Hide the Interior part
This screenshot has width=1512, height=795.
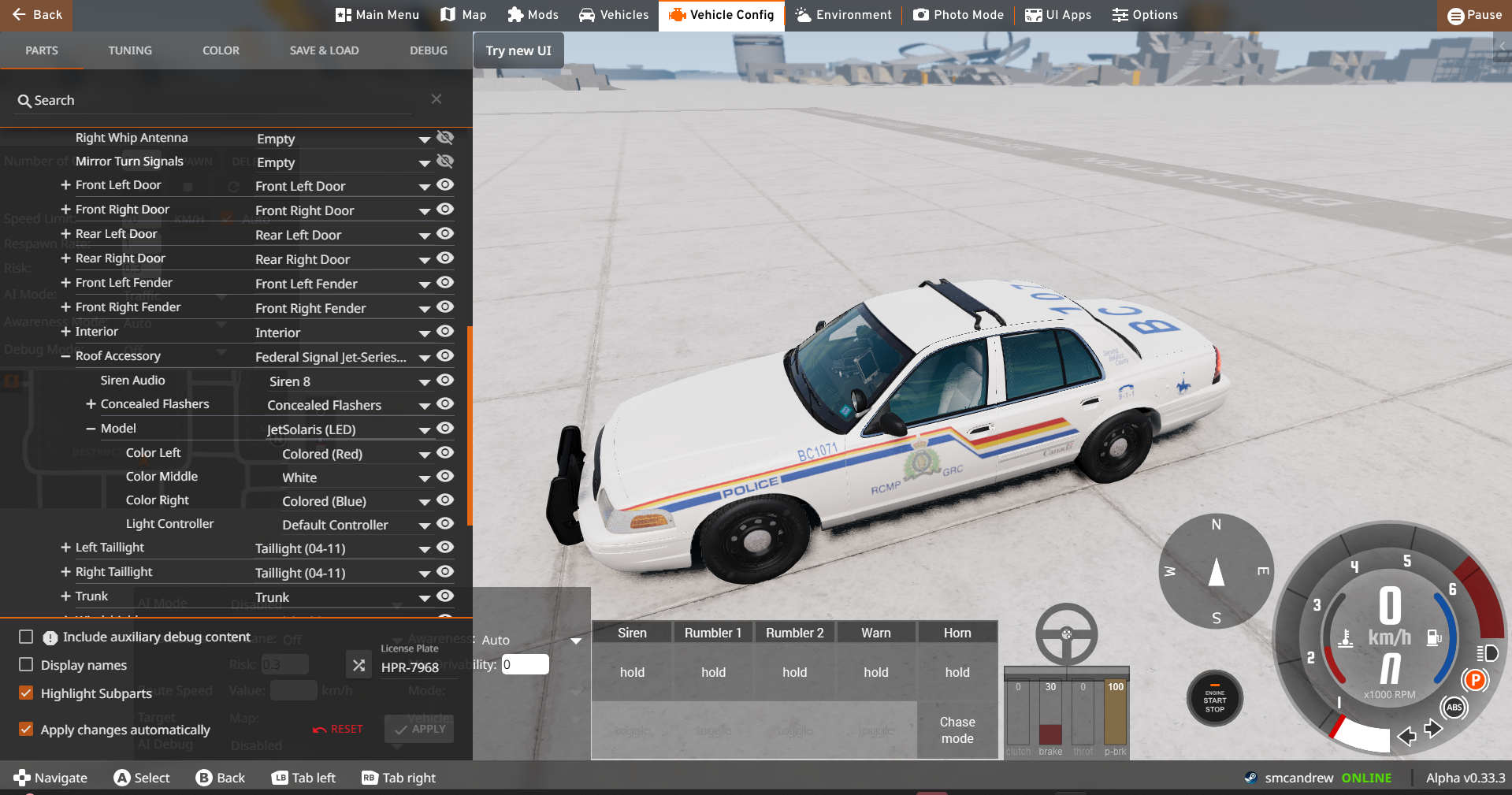pos(445,331)
